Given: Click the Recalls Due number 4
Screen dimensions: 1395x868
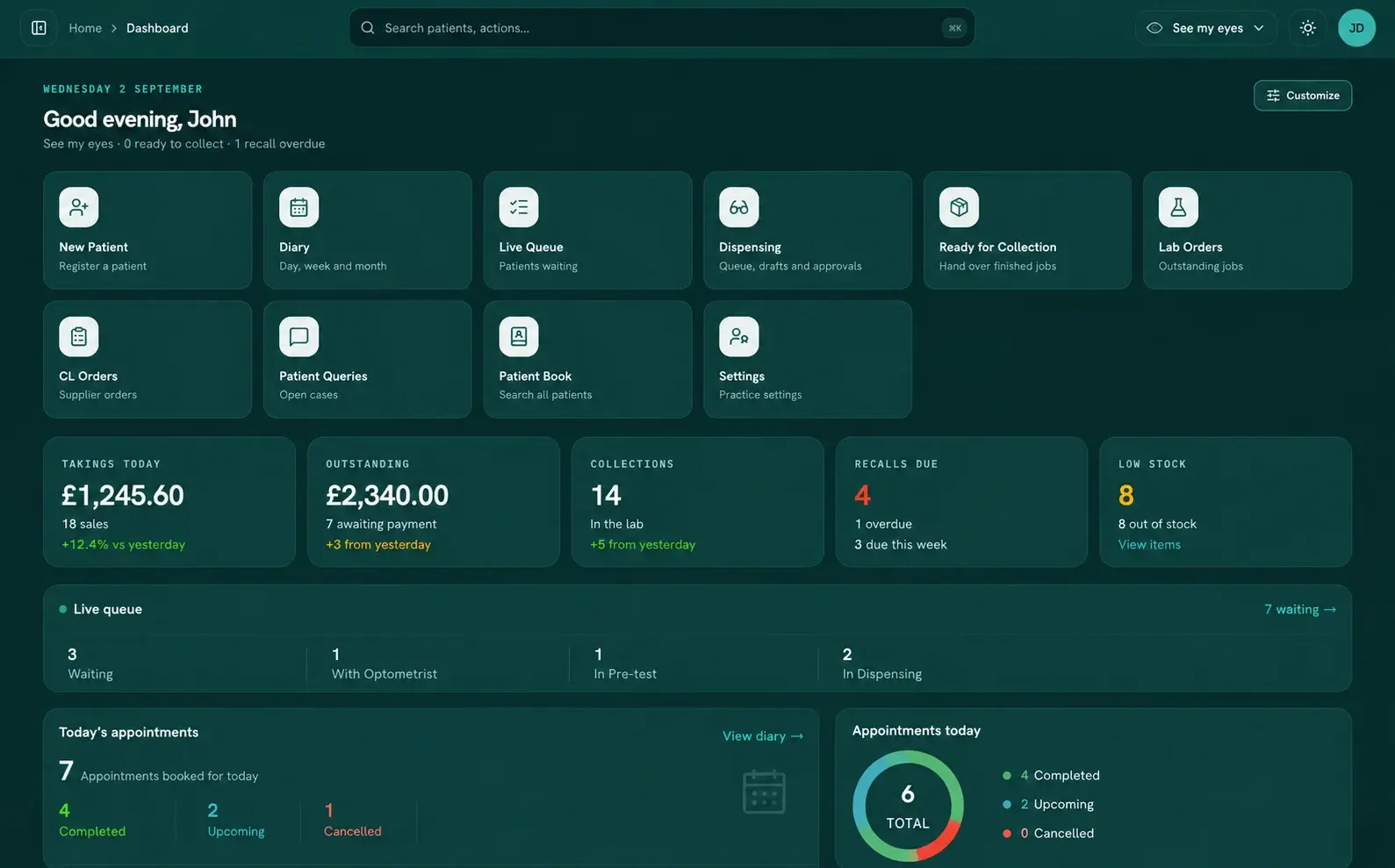Looking at the screenshot, I should click(862, 495).
